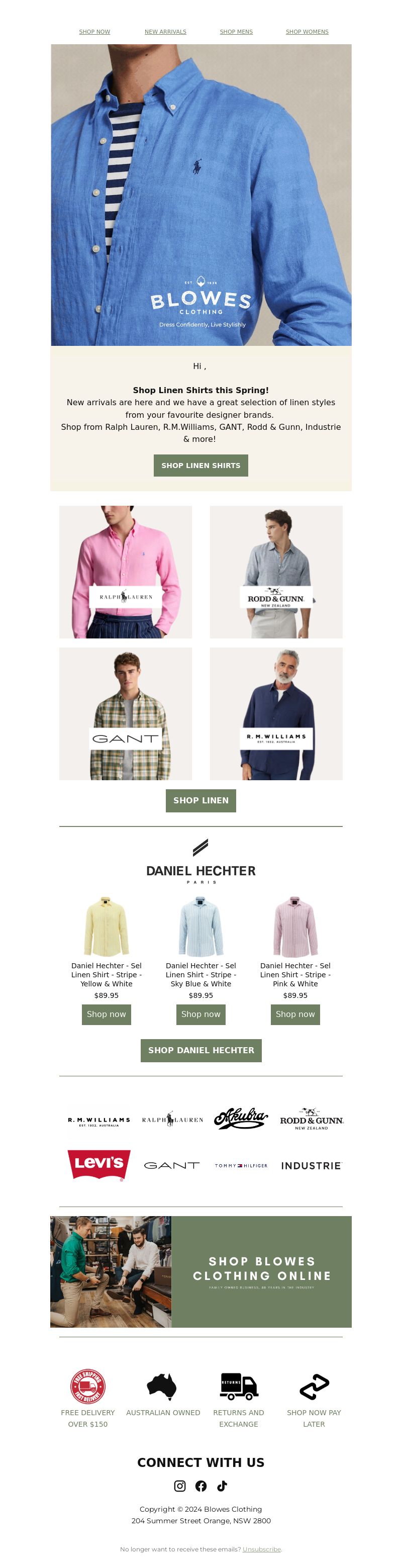Open Shop Womens in top navigation
The width and height of the screenshot is (402, 1568).
(307, 32)
